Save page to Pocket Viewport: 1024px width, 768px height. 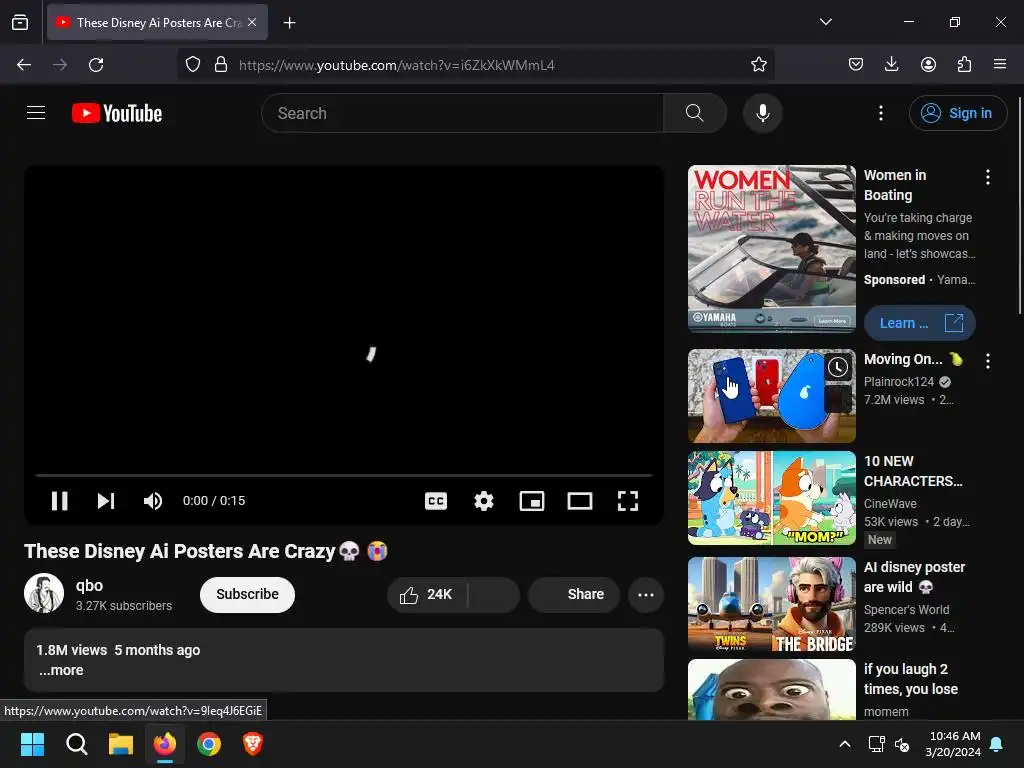coord(856,64)
